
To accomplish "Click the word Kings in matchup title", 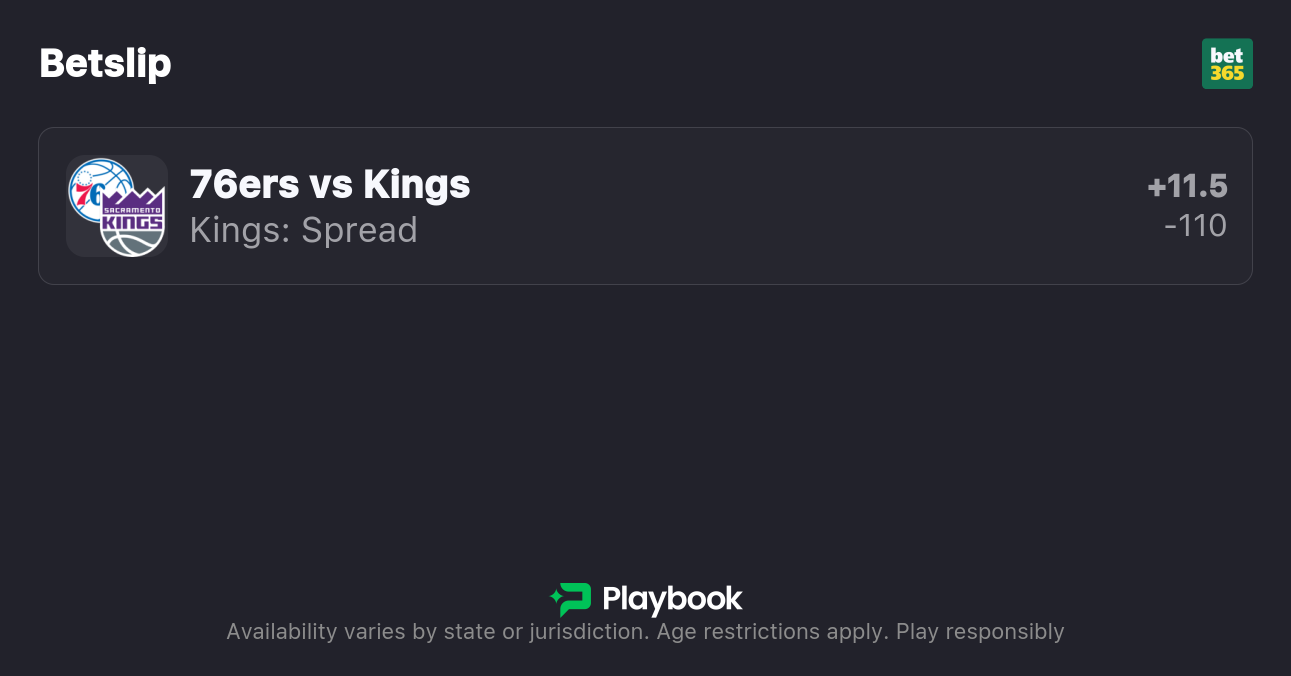I will 417,185.
